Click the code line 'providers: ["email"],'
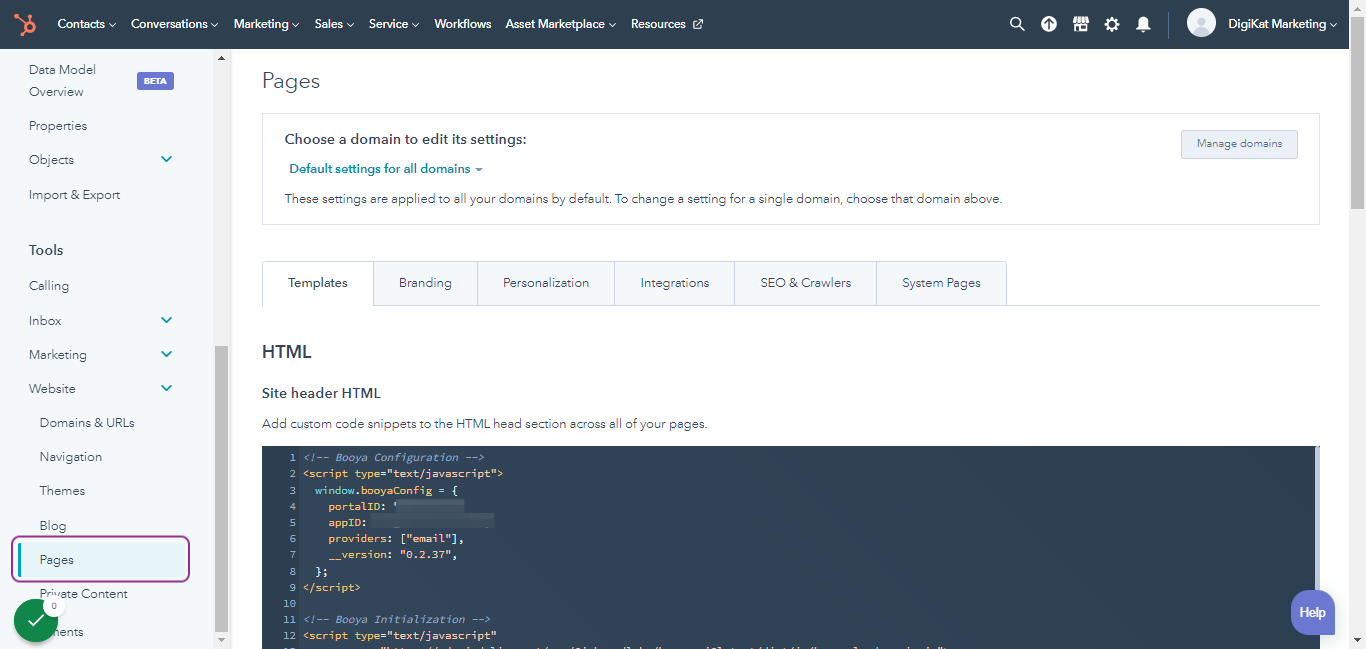The height and width of the screenshot is (649, 1366). click(x=396, y=538)
